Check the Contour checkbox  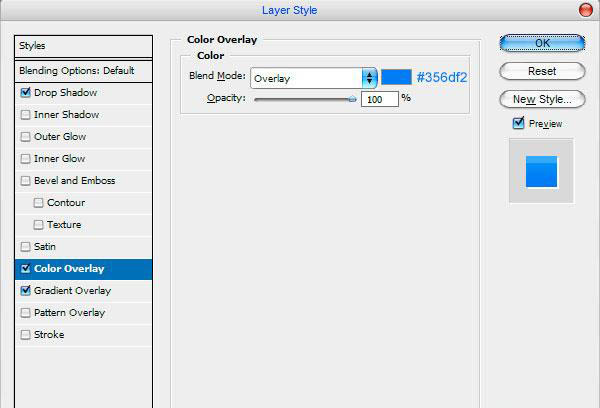pyautogui.click(x=38, y=203)
